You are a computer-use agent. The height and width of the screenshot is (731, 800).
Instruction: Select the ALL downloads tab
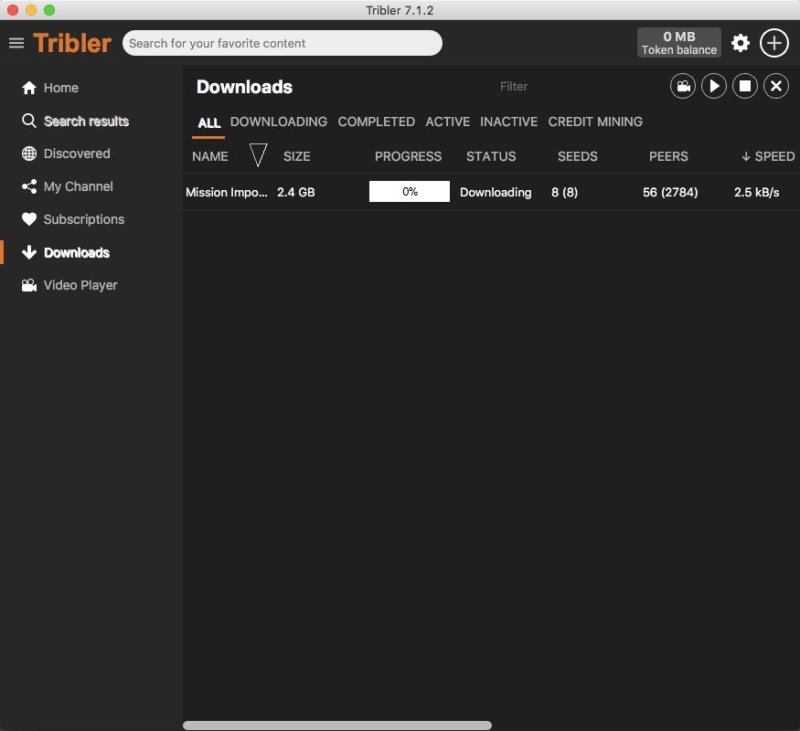tap(209, 122)
